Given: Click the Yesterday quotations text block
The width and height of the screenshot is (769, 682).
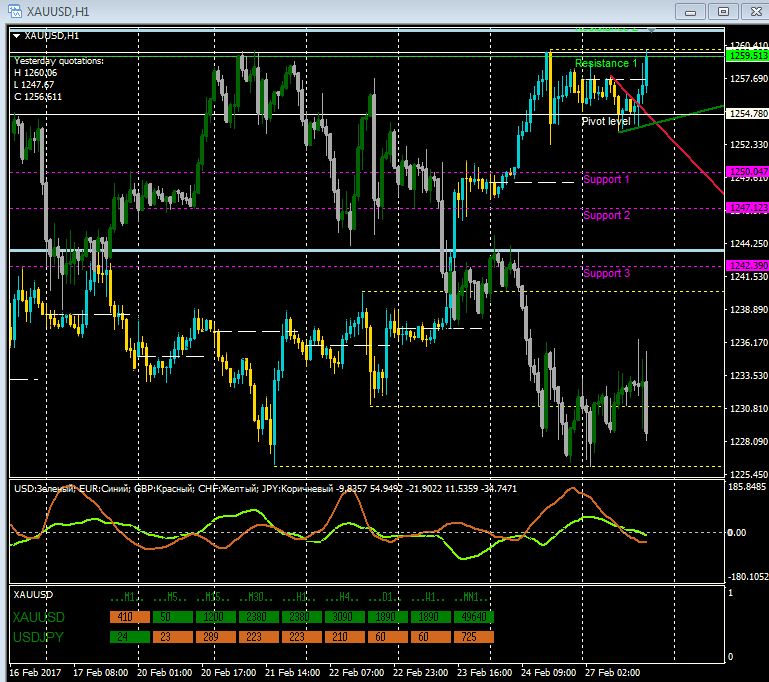Looking at the screenshot, I should [59, 78].
